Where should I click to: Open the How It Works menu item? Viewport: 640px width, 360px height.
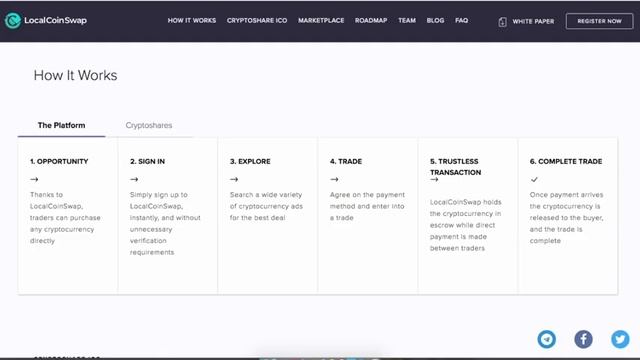(192, 20)
